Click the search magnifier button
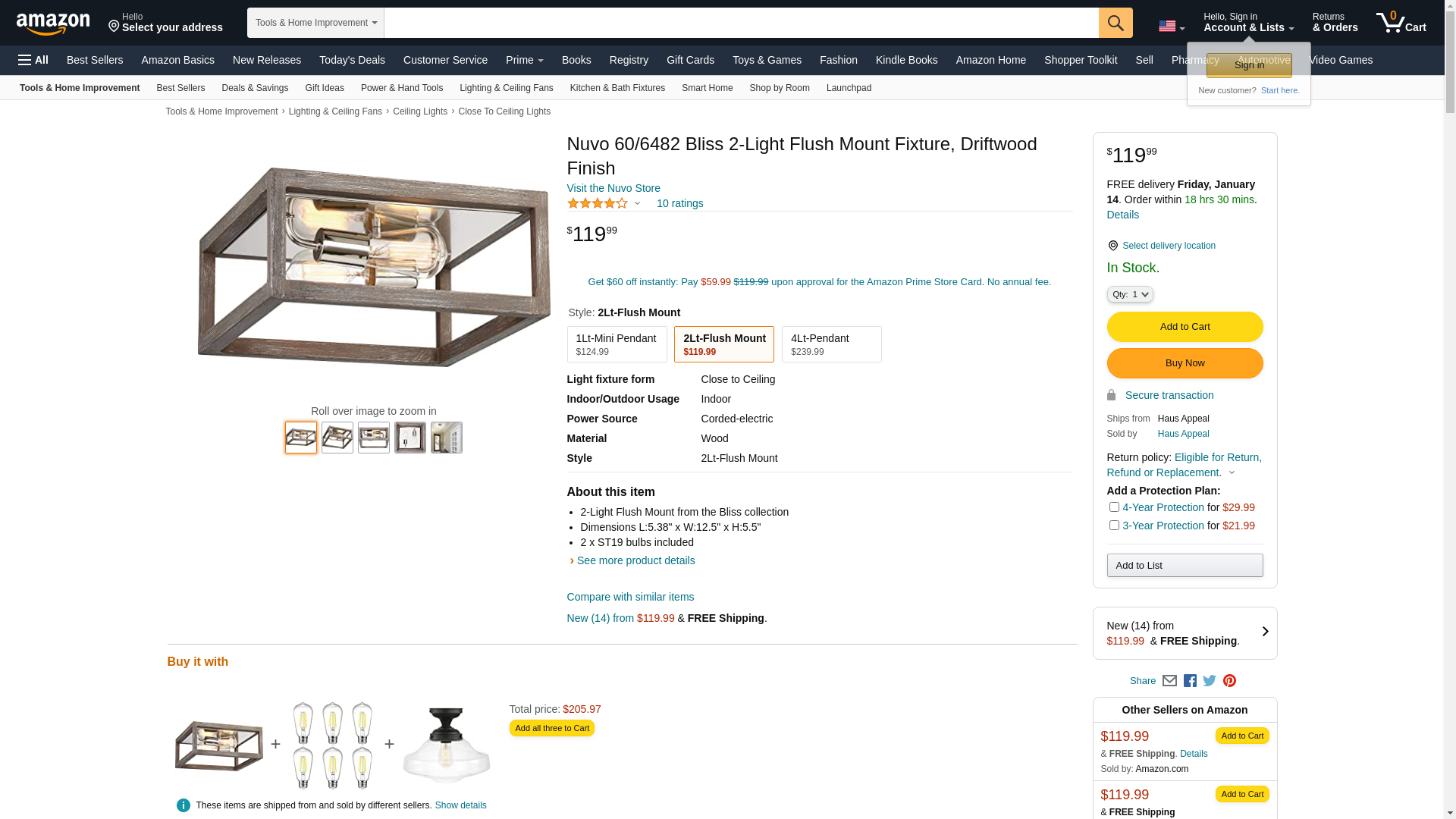This screenshot has height=819, width=1456. click(x=1115, y=23)
